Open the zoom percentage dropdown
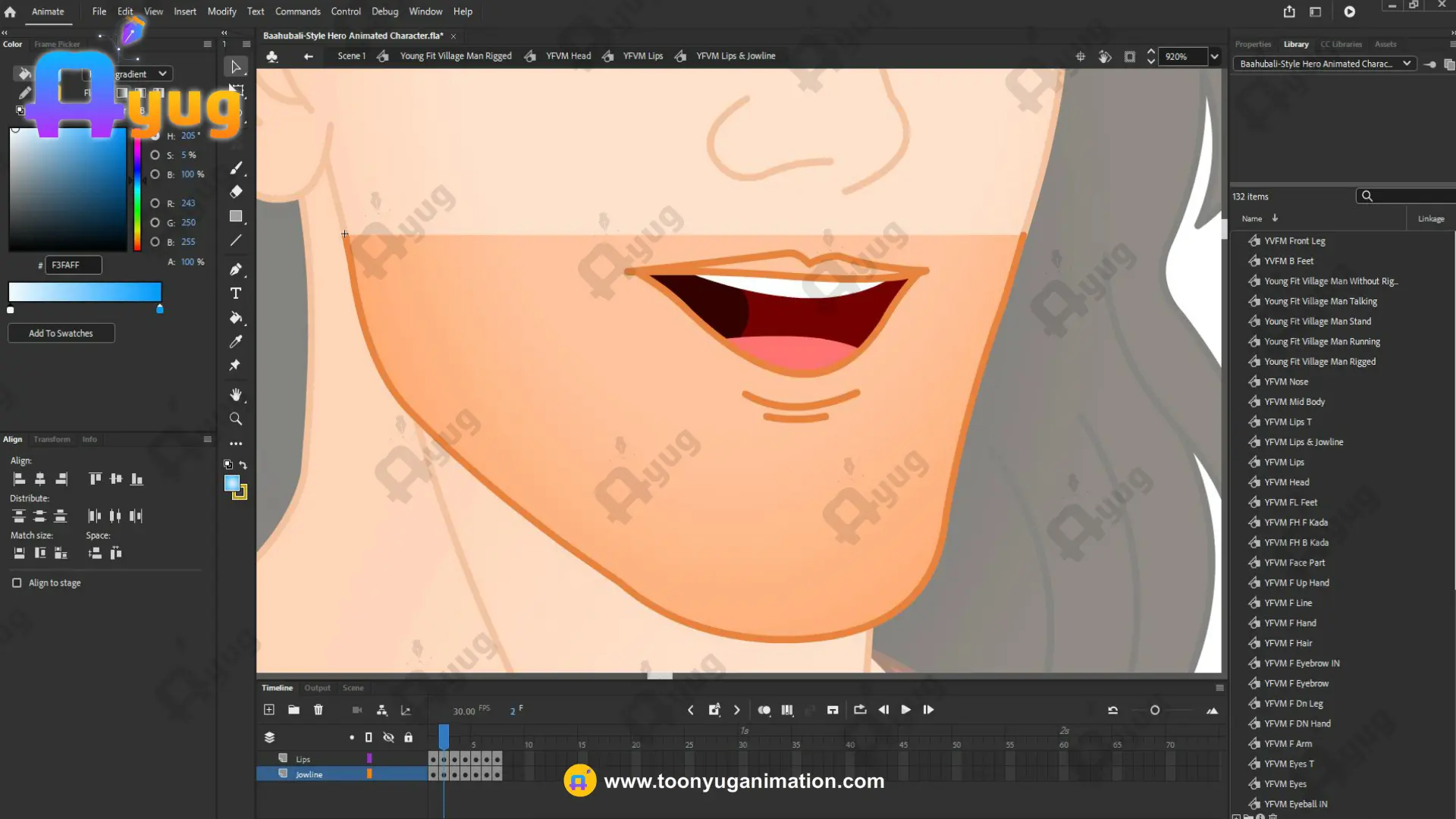 click(x=1215, y=56)
